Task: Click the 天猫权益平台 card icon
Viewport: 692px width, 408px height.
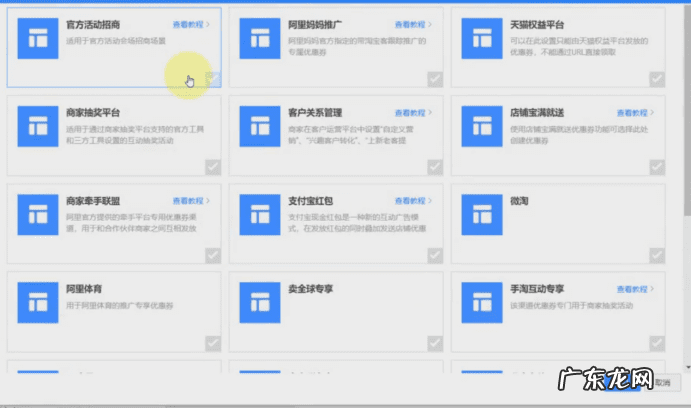Action: click(482, 38)
